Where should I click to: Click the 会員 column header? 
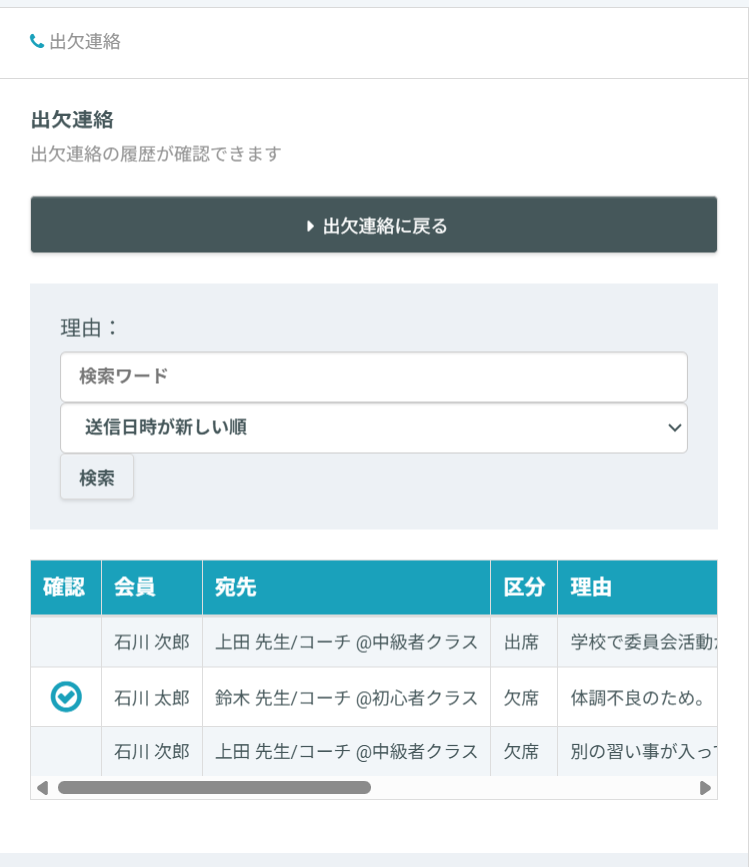point(134,588)
